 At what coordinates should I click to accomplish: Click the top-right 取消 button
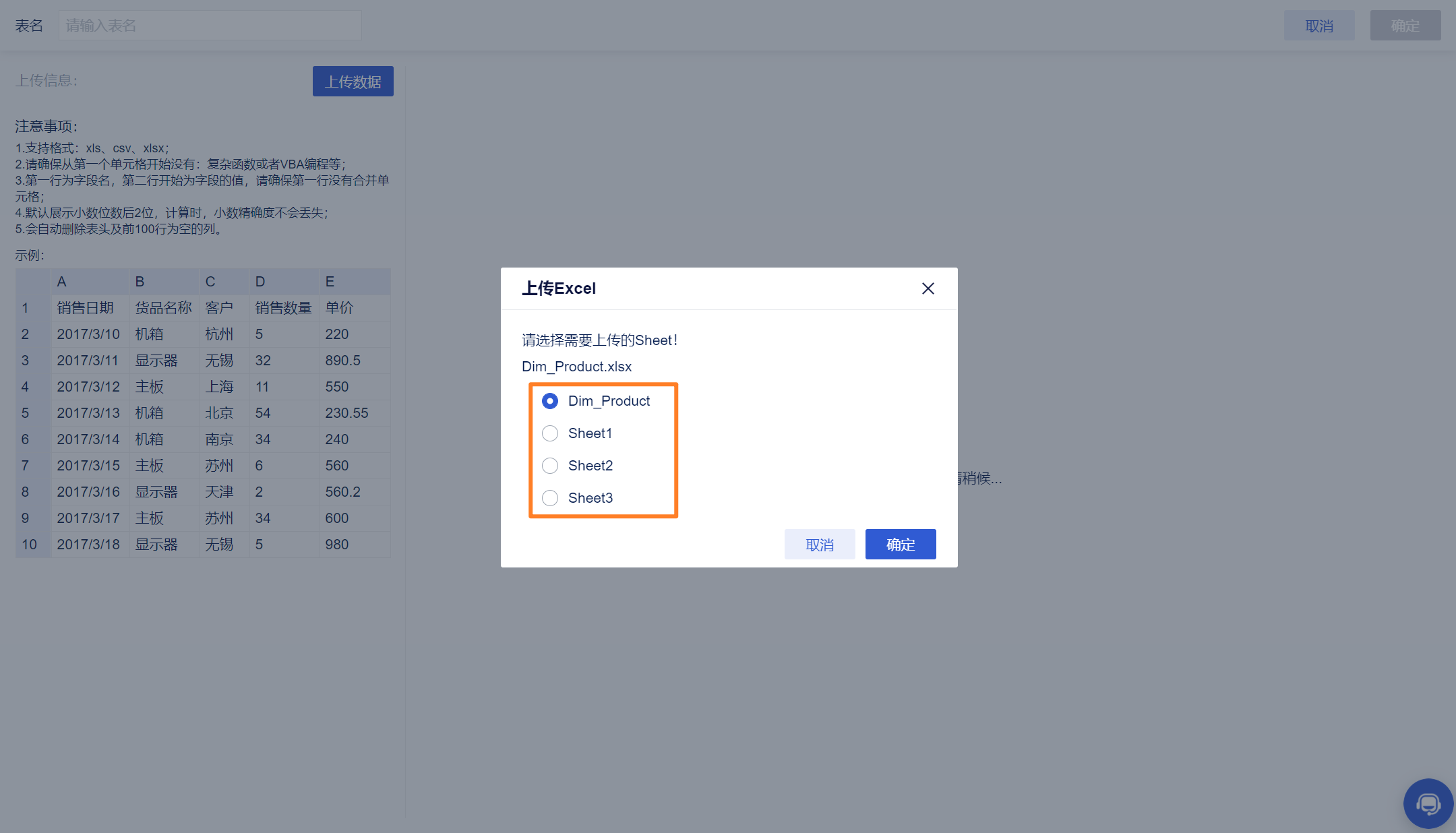pyautogui.click(x=1318, y=26)
